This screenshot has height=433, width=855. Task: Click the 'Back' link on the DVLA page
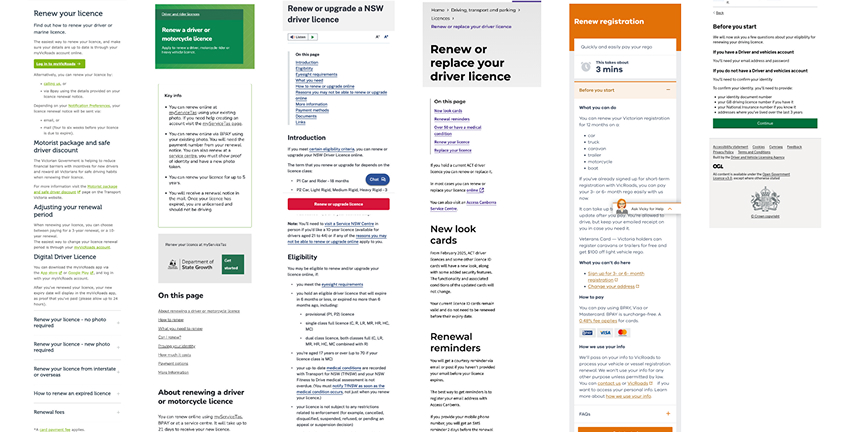[719, 13]
